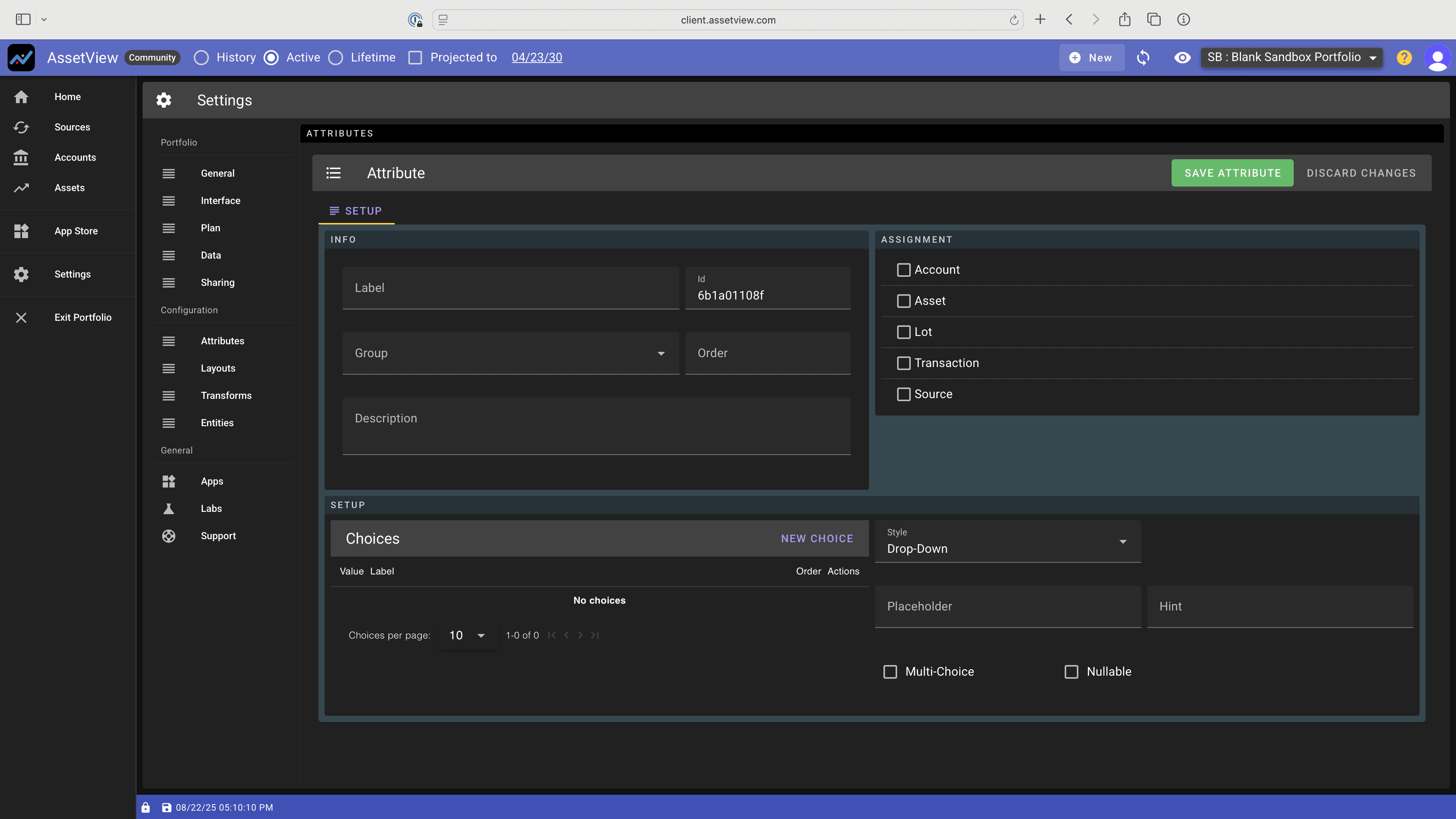Click the AssetView logo icon
Viewport: 1456px width, 819px height.
pyautogui.click(x=22, y=58)
